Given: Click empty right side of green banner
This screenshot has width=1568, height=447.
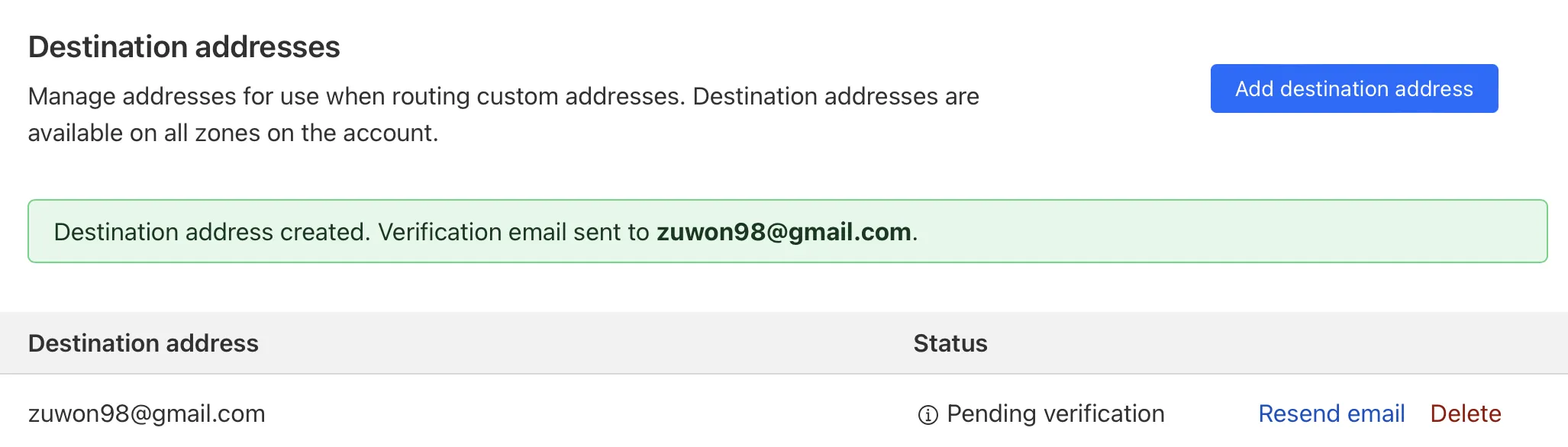Looking at the screenshot, I should (x=1260, y=232).
